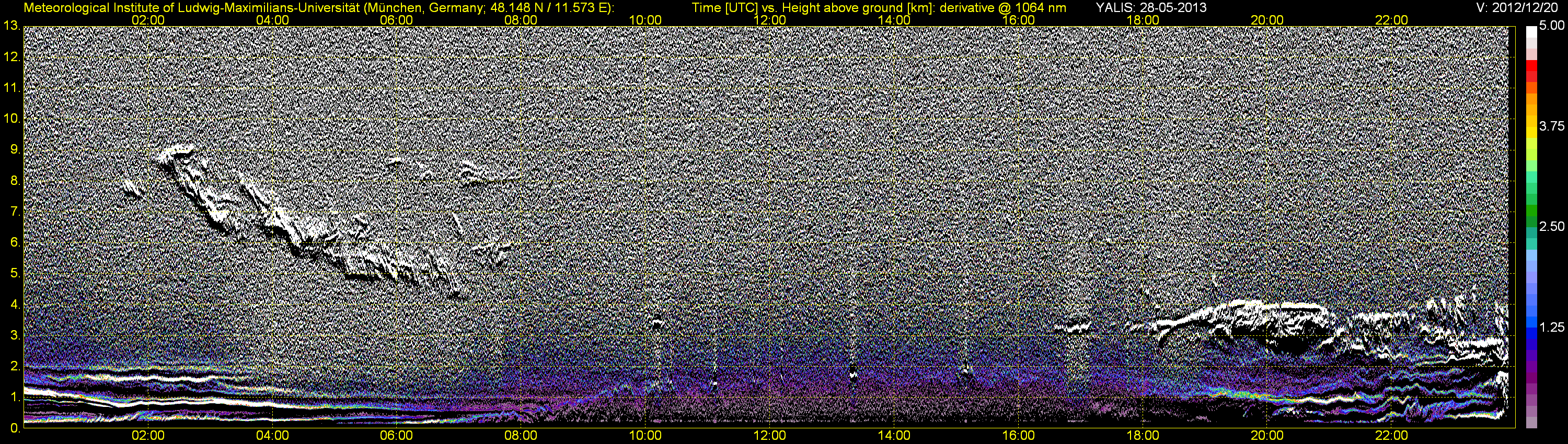Click the 1.25 colorbar scale value

point(1551,327)
